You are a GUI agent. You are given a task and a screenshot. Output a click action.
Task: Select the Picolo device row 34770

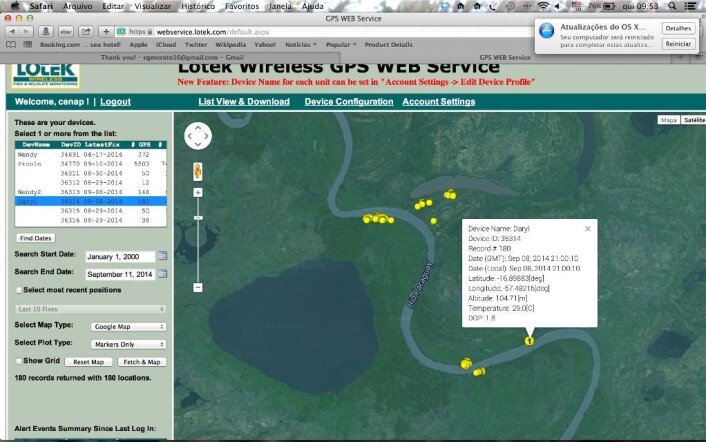pyautogui.click(x=91, y=164)
